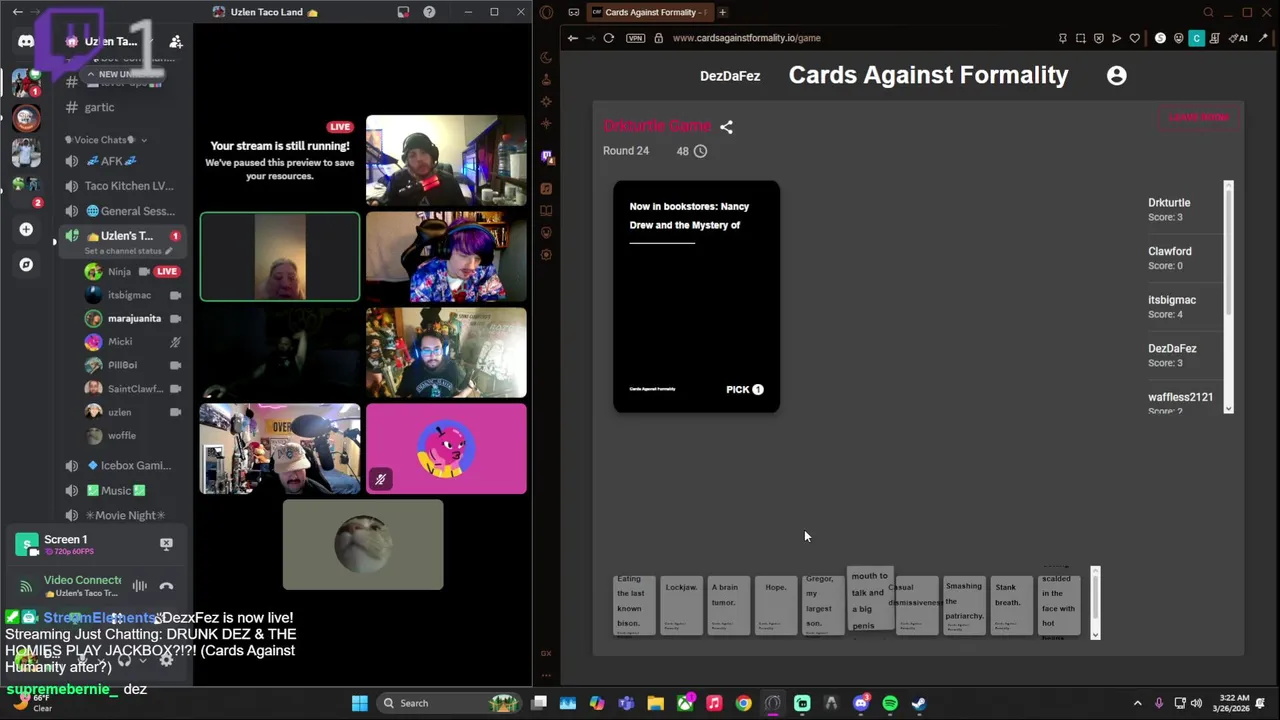Select the Hope white card

click(x=775, y=604)
